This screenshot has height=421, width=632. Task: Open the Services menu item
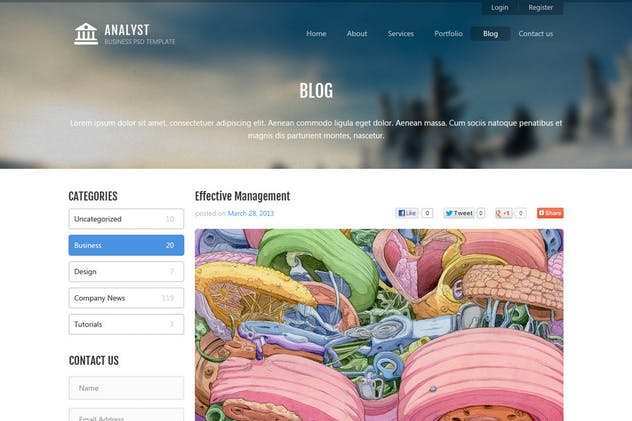pos(401,34)
